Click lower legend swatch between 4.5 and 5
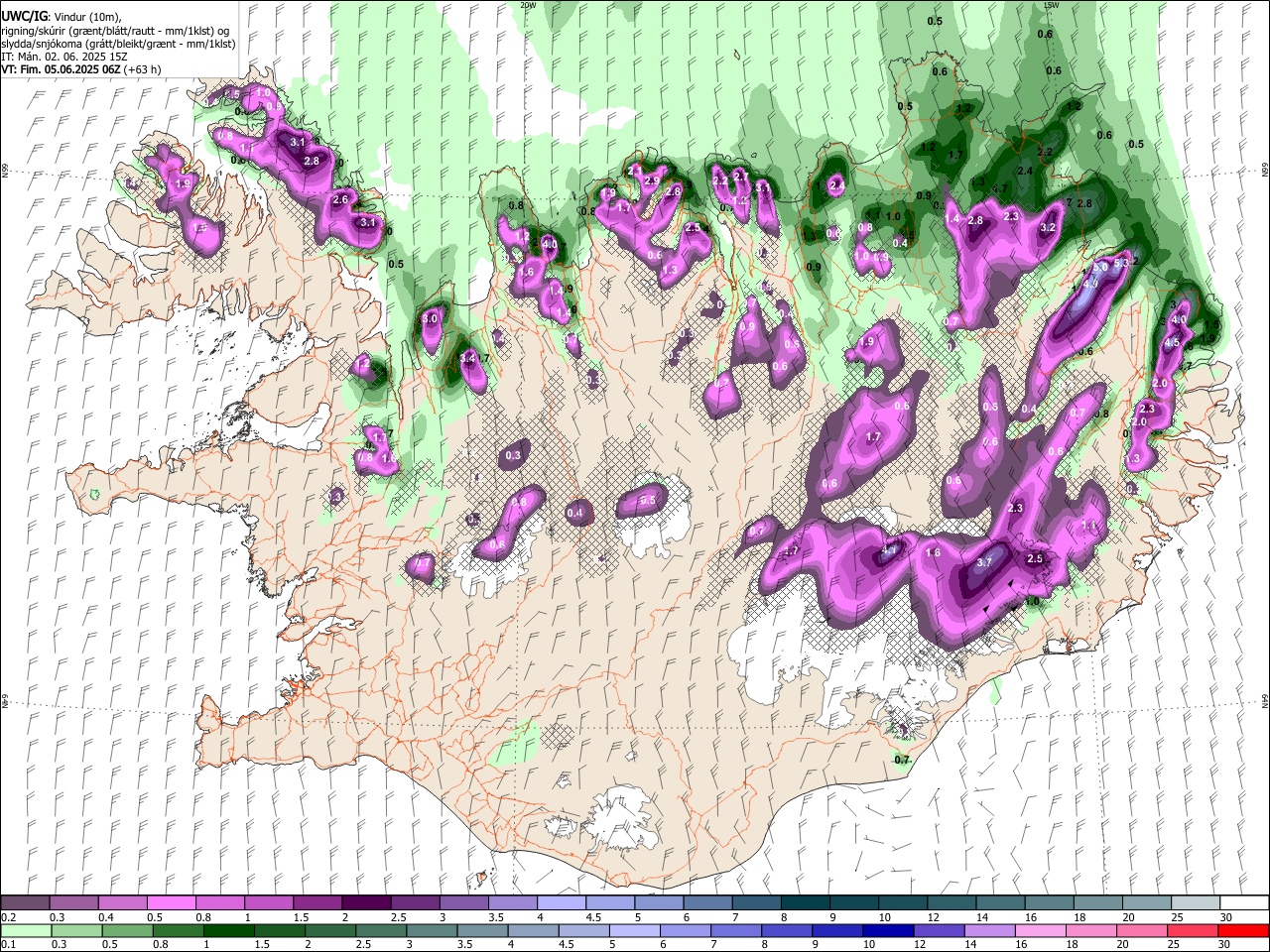Image resolution: width=1270 pixels, height=952 pixels. click(583, 930)
